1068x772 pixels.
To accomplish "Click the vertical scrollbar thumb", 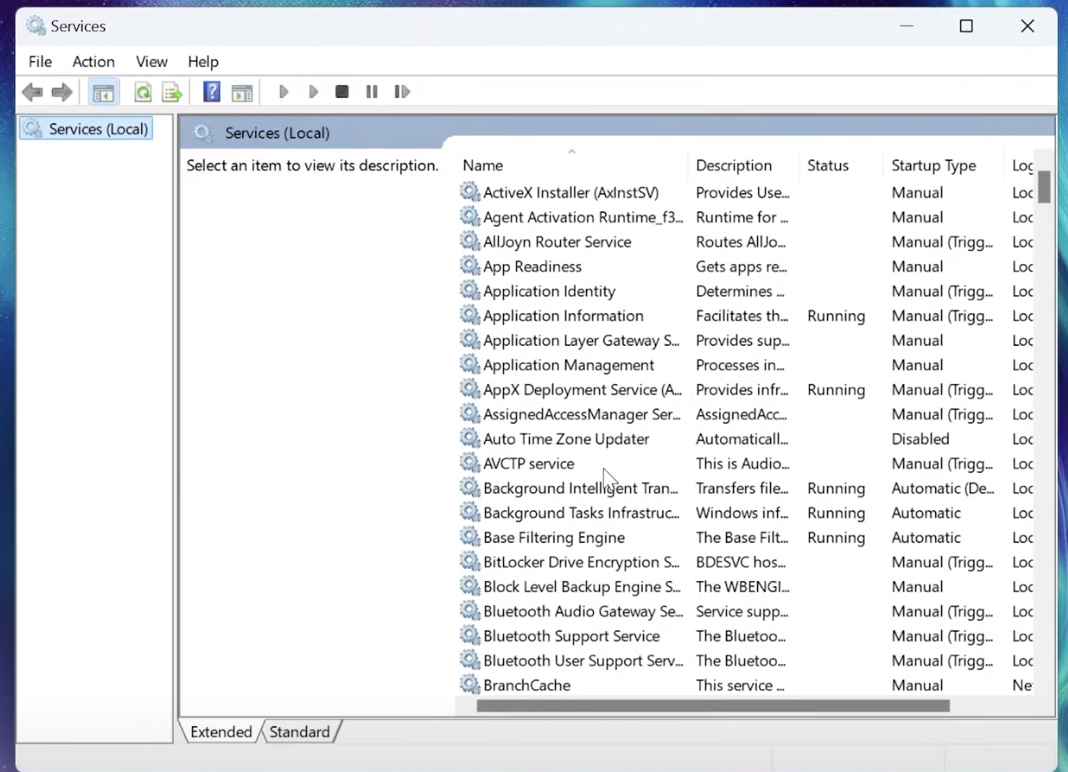I will tap(1043, 187).
